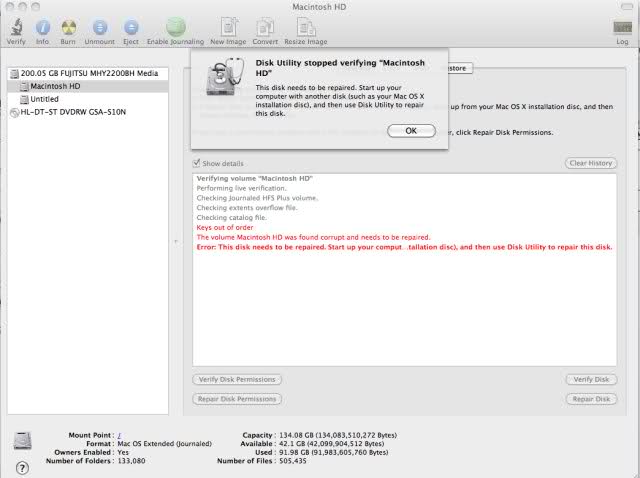This screenshot has width=640, height=478.
Task: Switch to the Restore tab
Action: (x=460, y=68)
